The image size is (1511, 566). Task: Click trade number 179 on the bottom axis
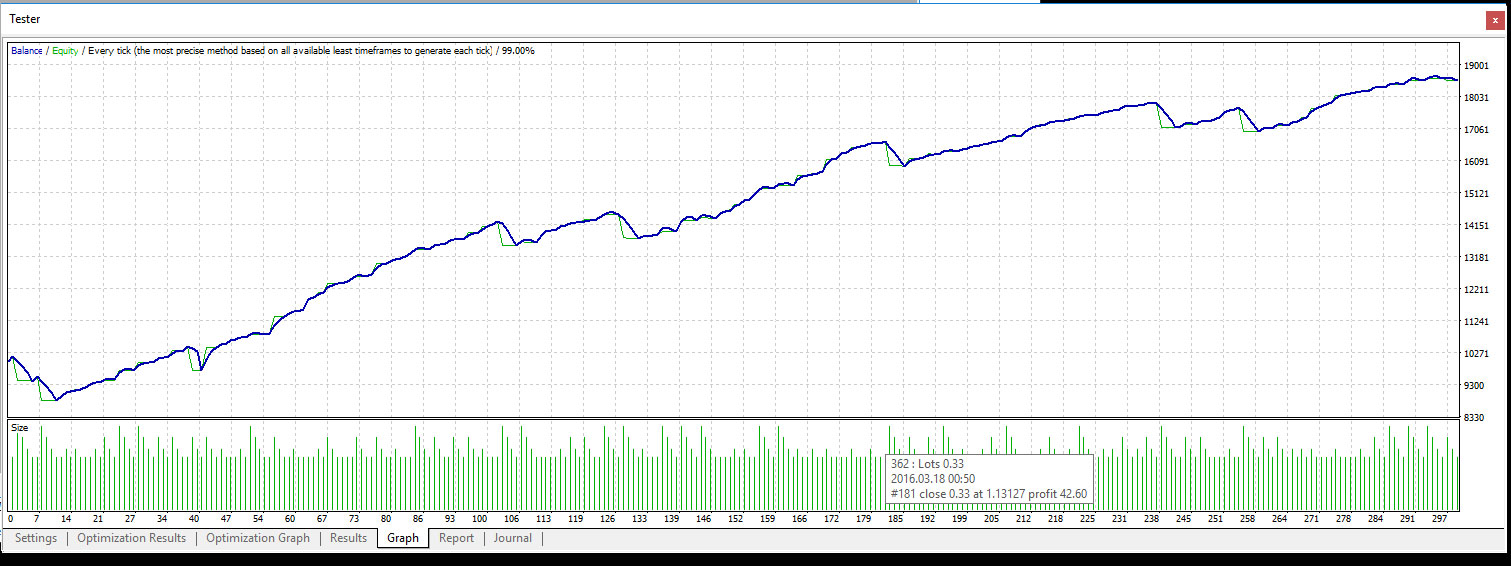(863, 519)
